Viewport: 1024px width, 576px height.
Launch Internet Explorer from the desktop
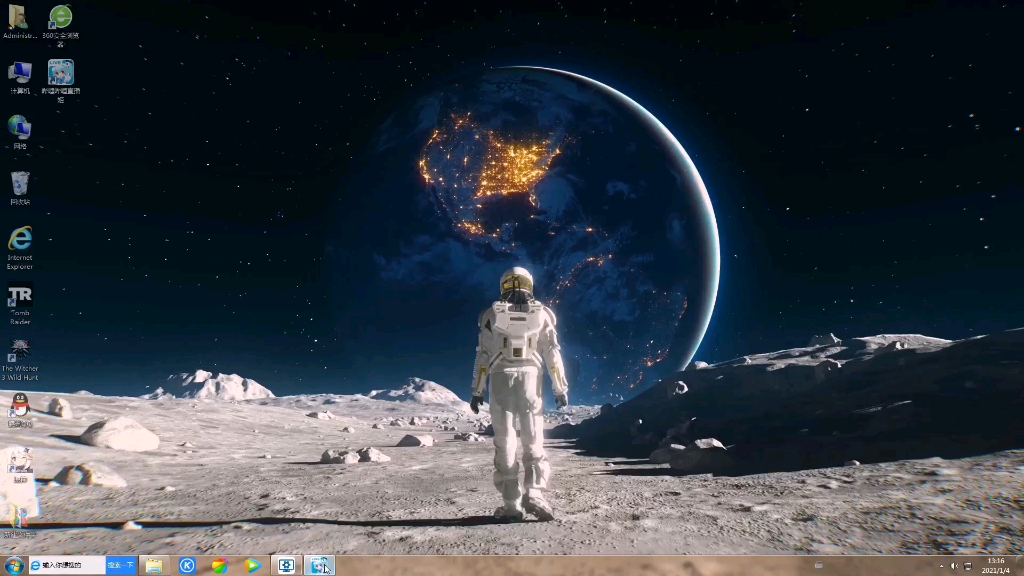[20, 248]
